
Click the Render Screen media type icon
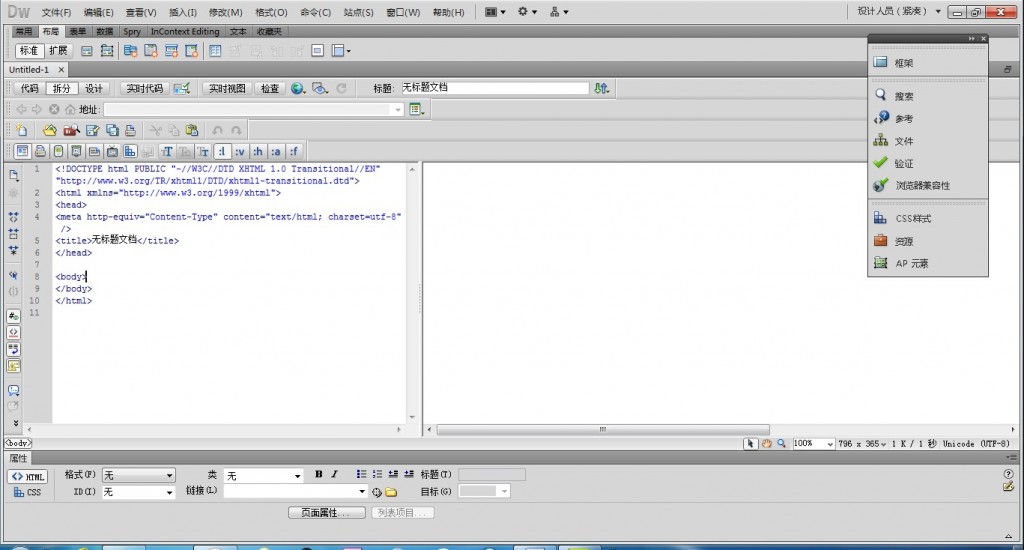(22, 151)
